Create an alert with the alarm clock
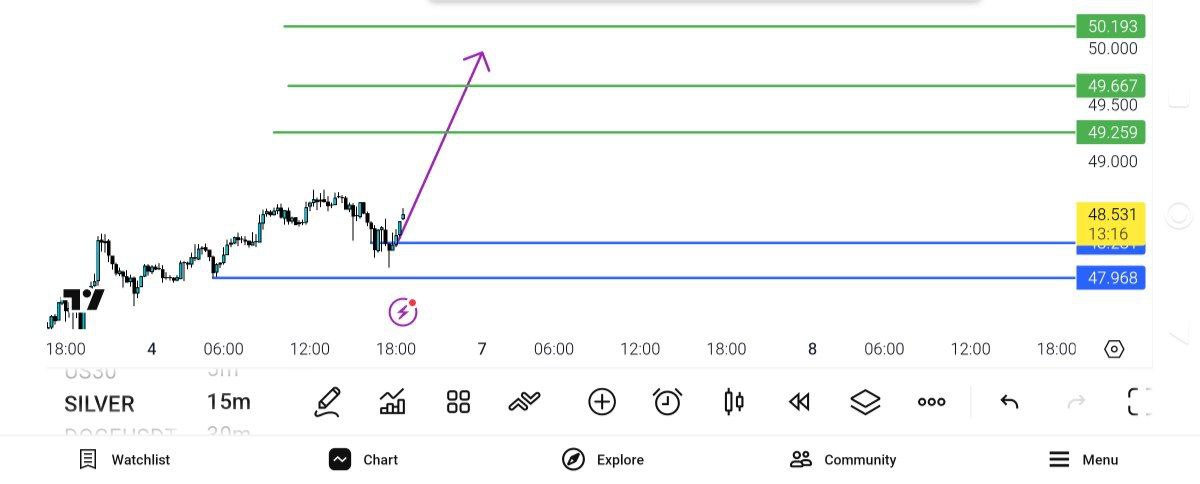The height and width of the screenshot is (484, 1200). (x=667, y=402)
